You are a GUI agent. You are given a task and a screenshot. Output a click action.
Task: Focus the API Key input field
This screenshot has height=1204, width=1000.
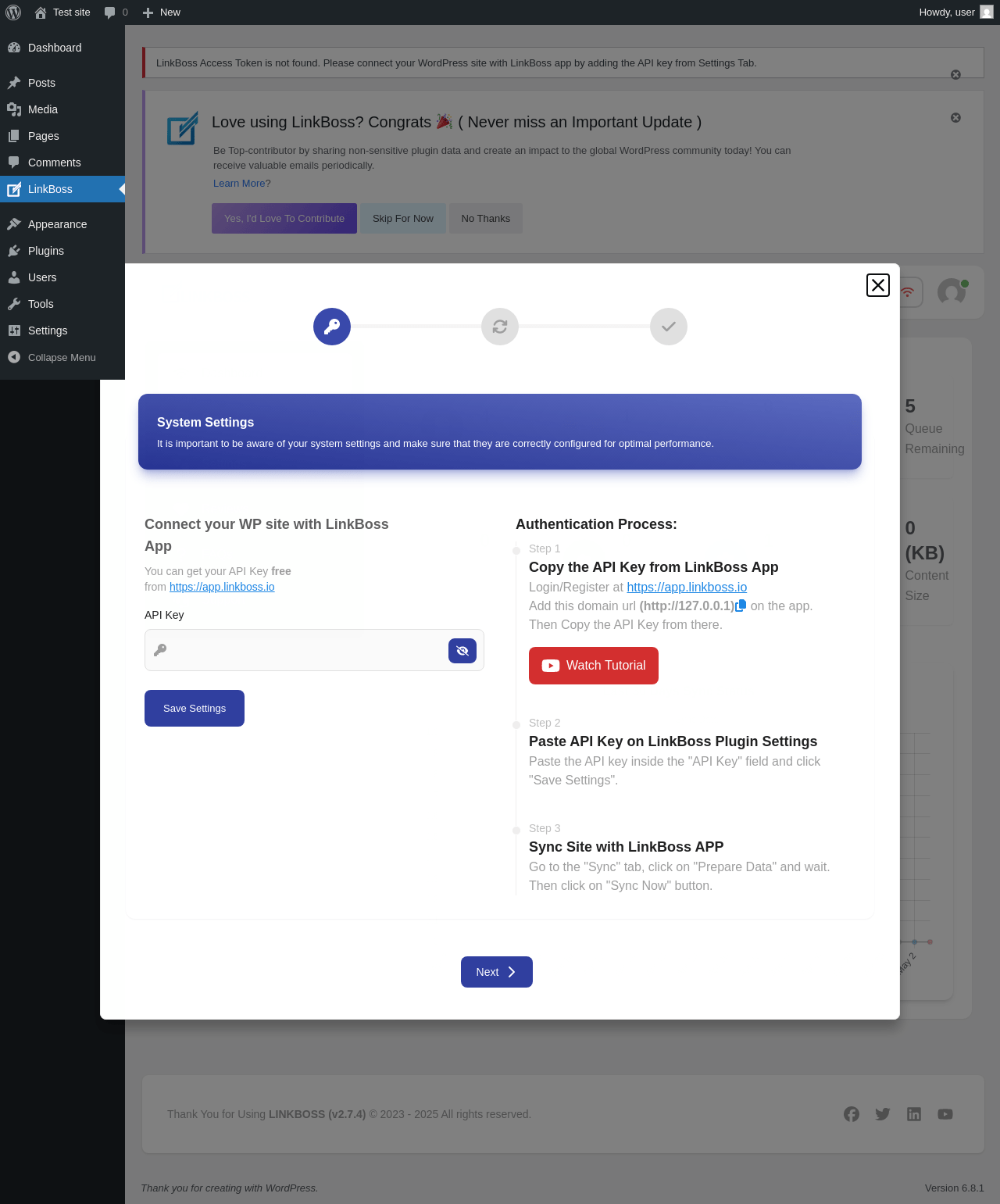coord(314,650)
